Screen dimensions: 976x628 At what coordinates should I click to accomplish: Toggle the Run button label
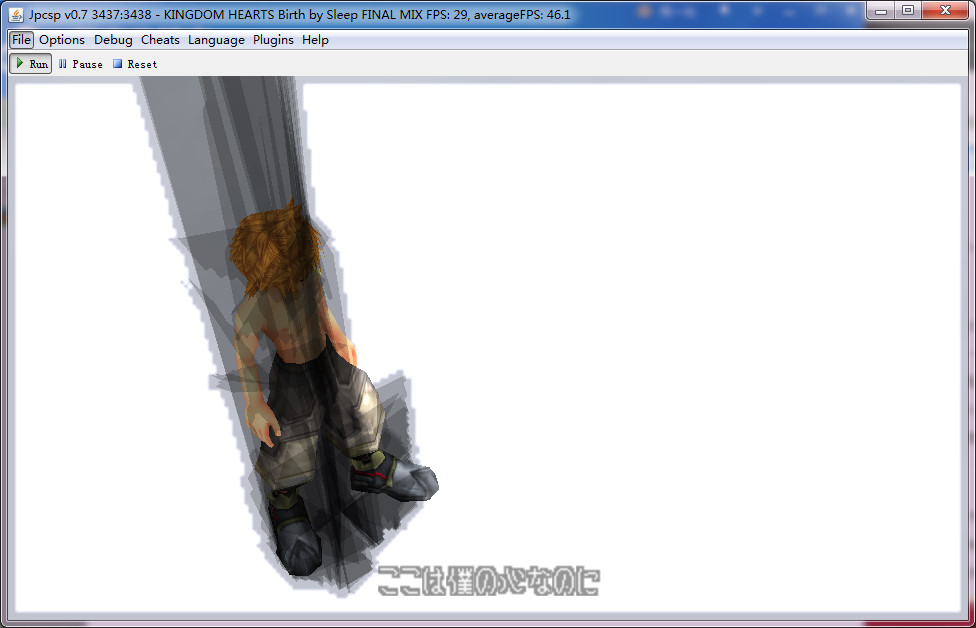(x=38, y=64)
